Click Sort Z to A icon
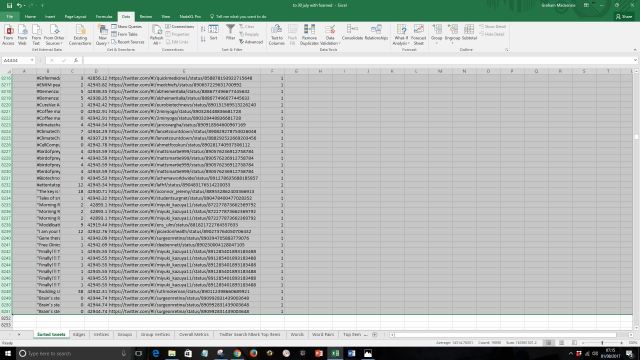The height and width of the screenshot is (360, 640). pyautogui.click(x=203, y=39)
